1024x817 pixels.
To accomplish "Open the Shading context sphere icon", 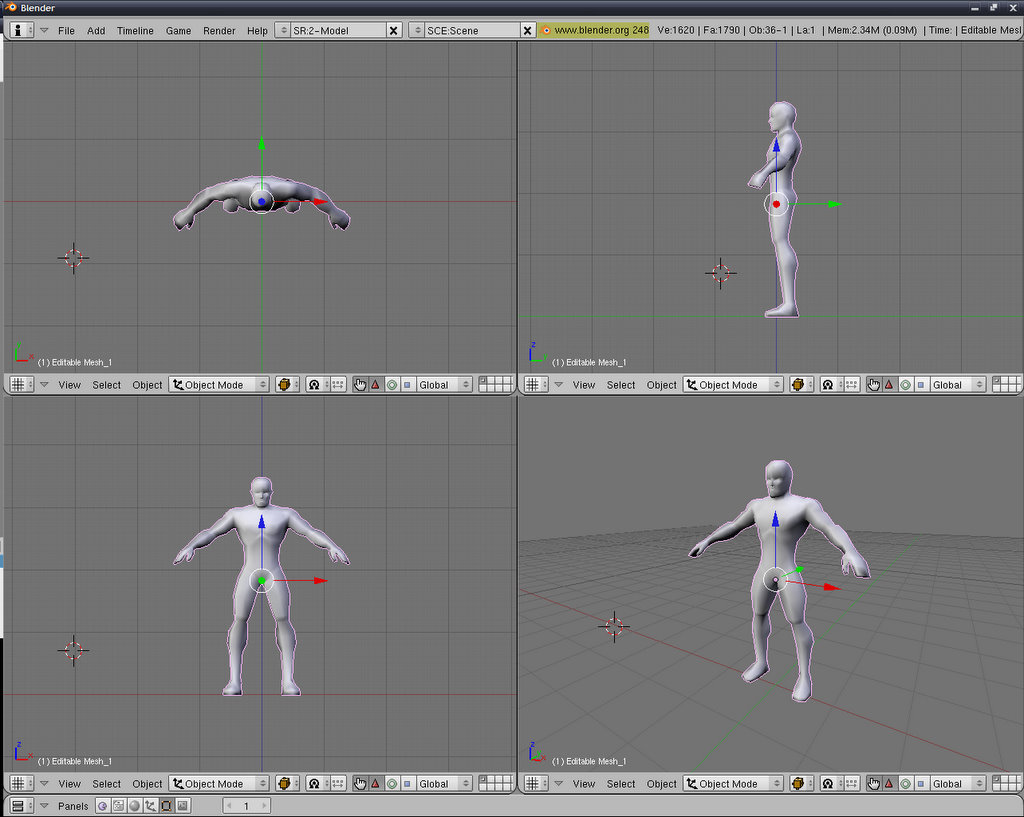I will (x=134, y=806).
